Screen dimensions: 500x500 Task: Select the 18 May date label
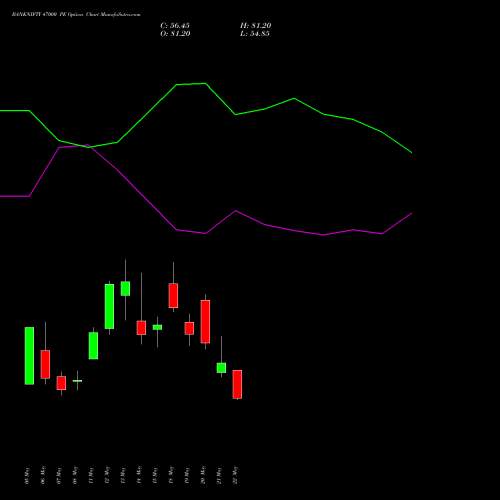click(171, 476)
